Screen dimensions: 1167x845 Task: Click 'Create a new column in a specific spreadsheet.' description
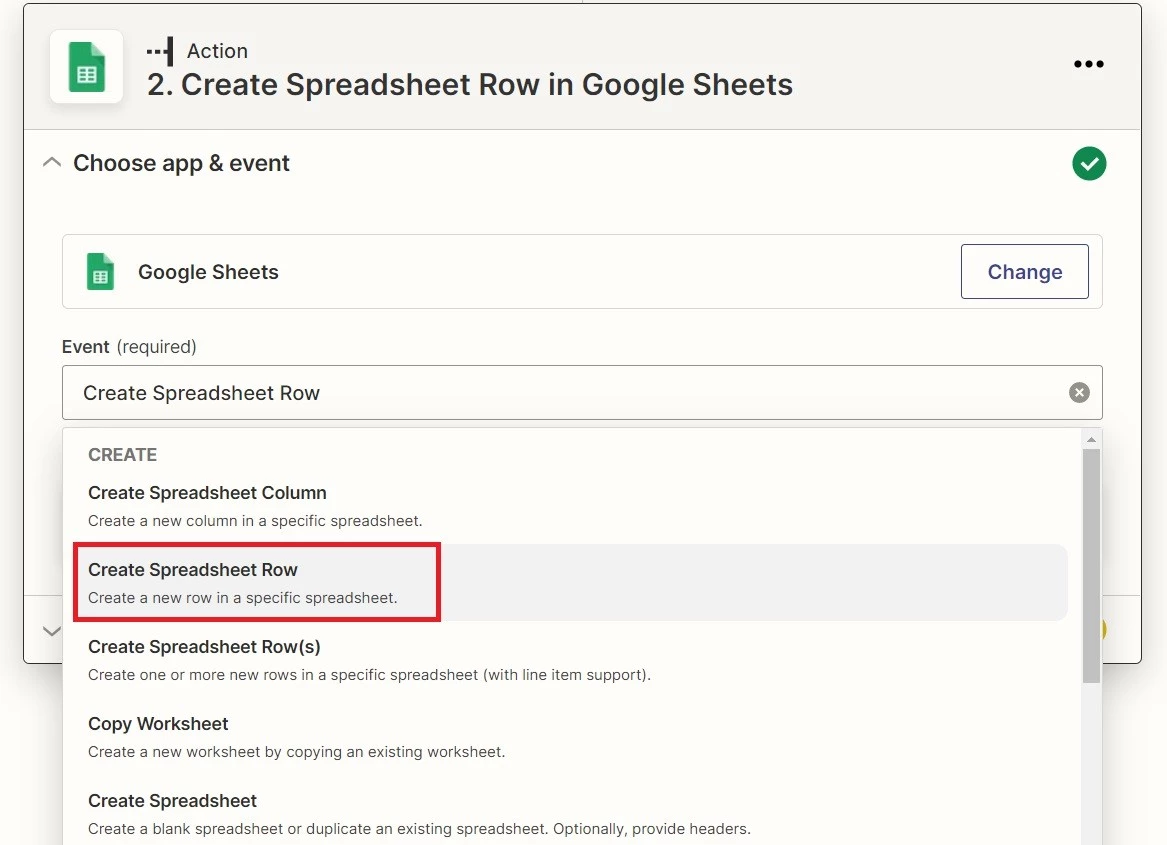[255, 521]
